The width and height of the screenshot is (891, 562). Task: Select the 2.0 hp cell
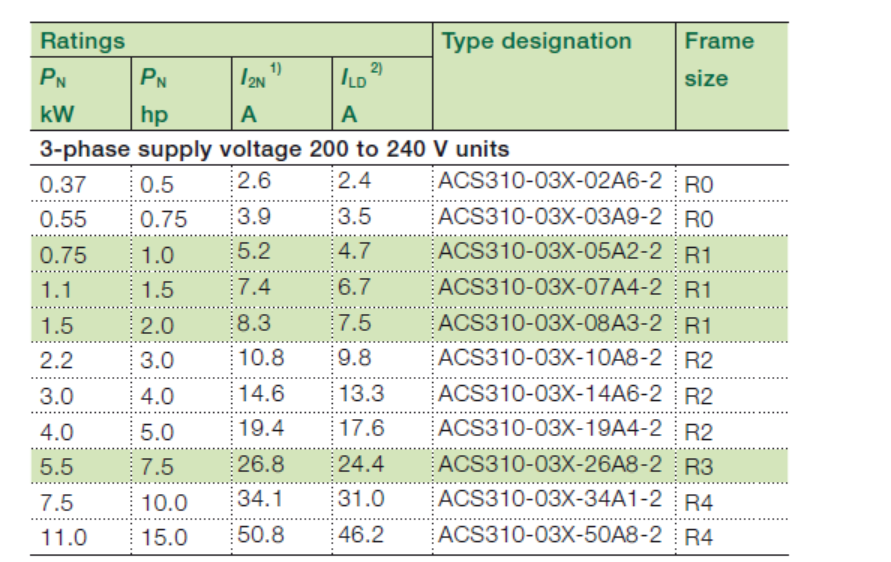tap(157, 326)
